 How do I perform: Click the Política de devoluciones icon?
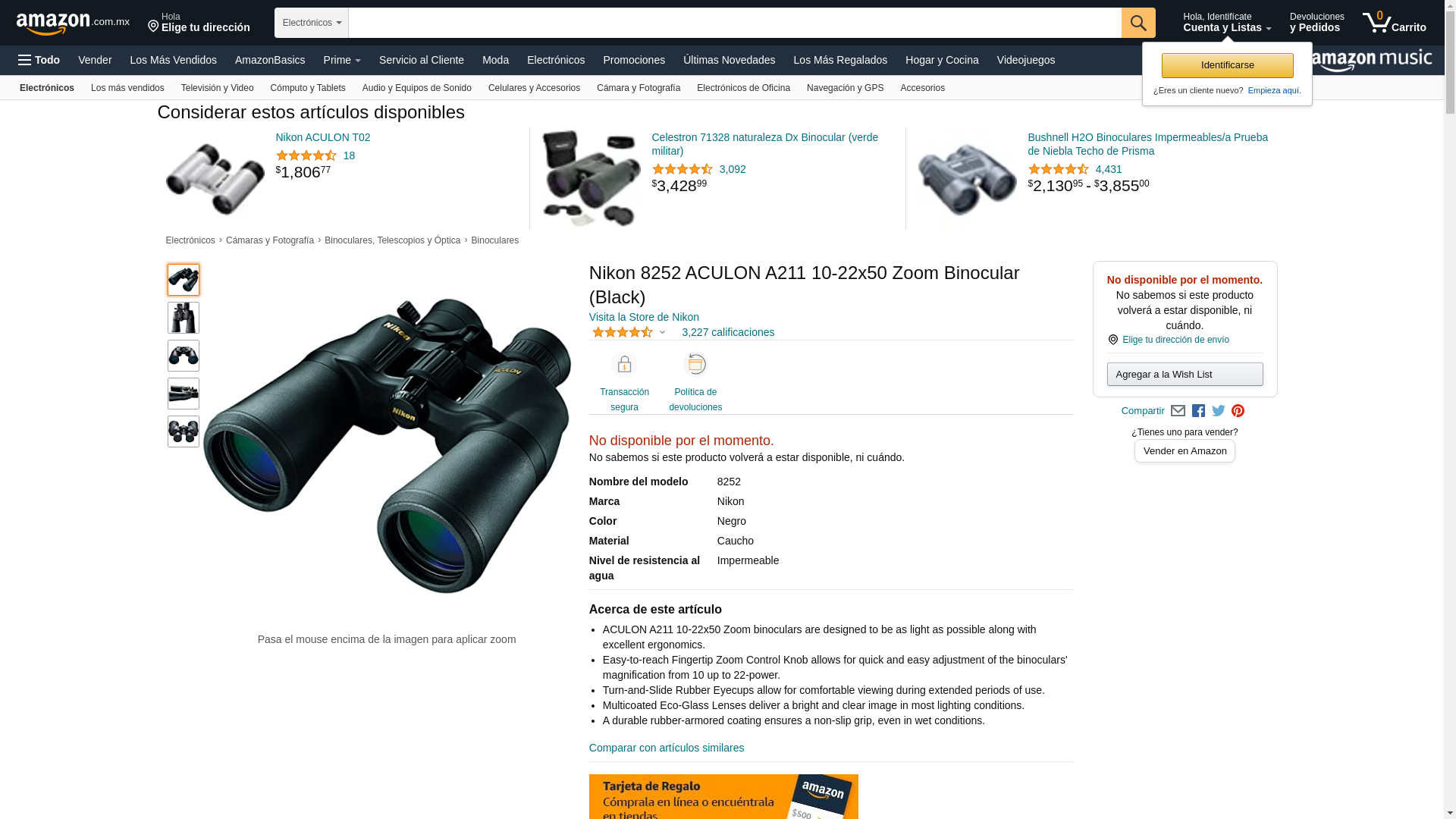pos(695,364)
